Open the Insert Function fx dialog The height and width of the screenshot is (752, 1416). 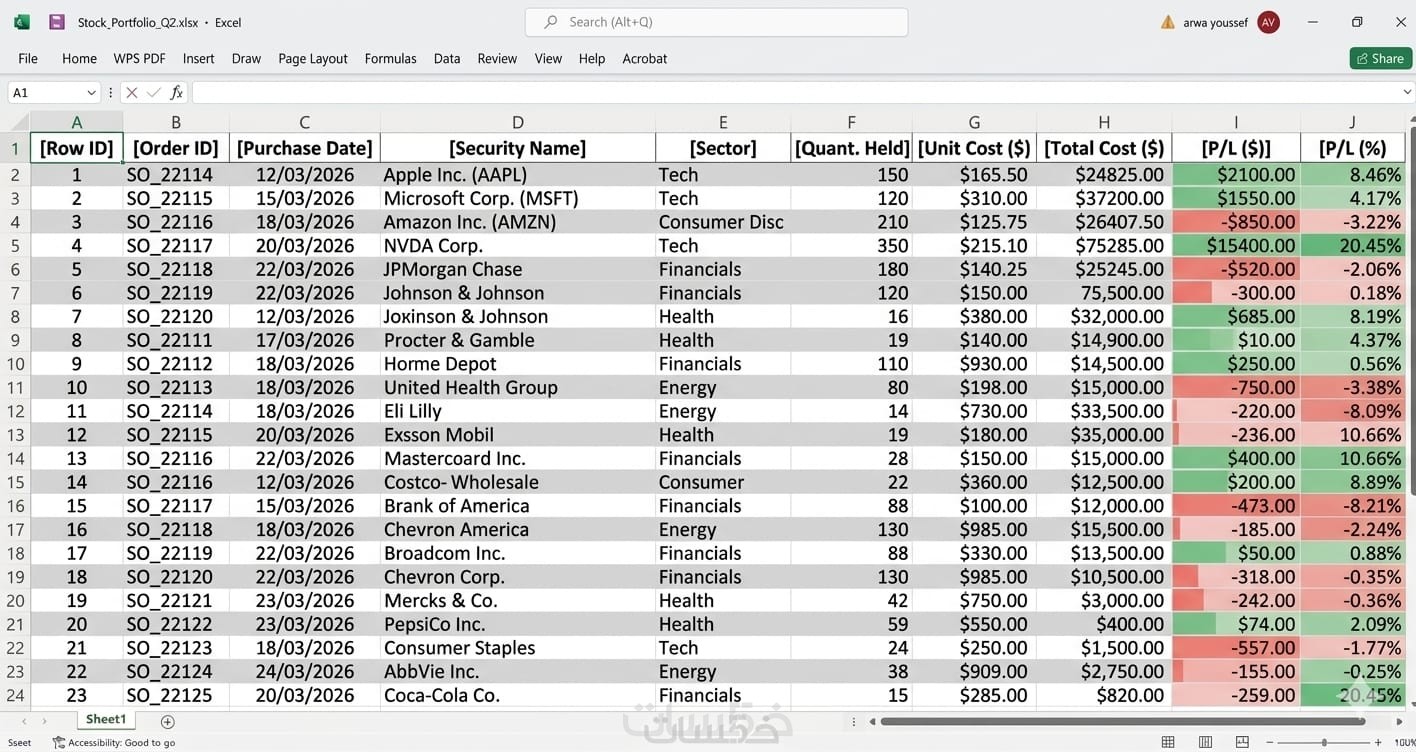[x=177, y=92]
